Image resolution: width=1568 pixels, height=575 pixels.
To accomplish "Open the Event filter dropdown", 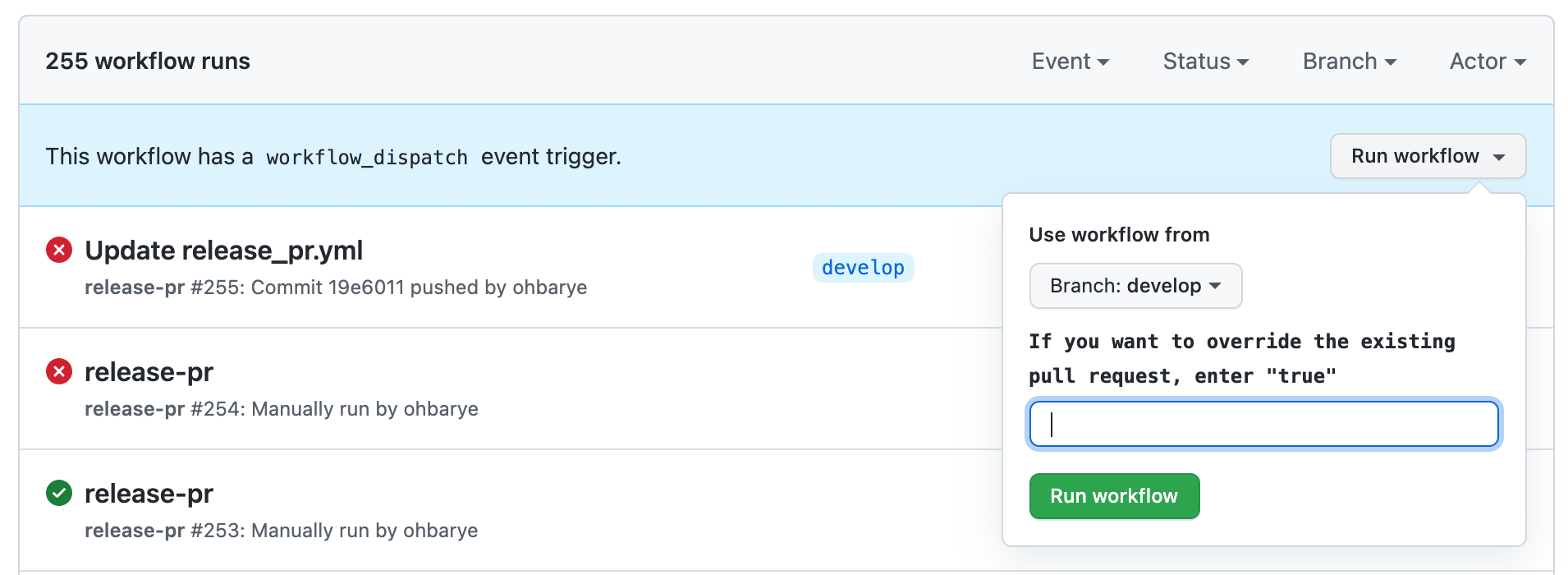I will pyautogui.click(x=1071, y=62).
